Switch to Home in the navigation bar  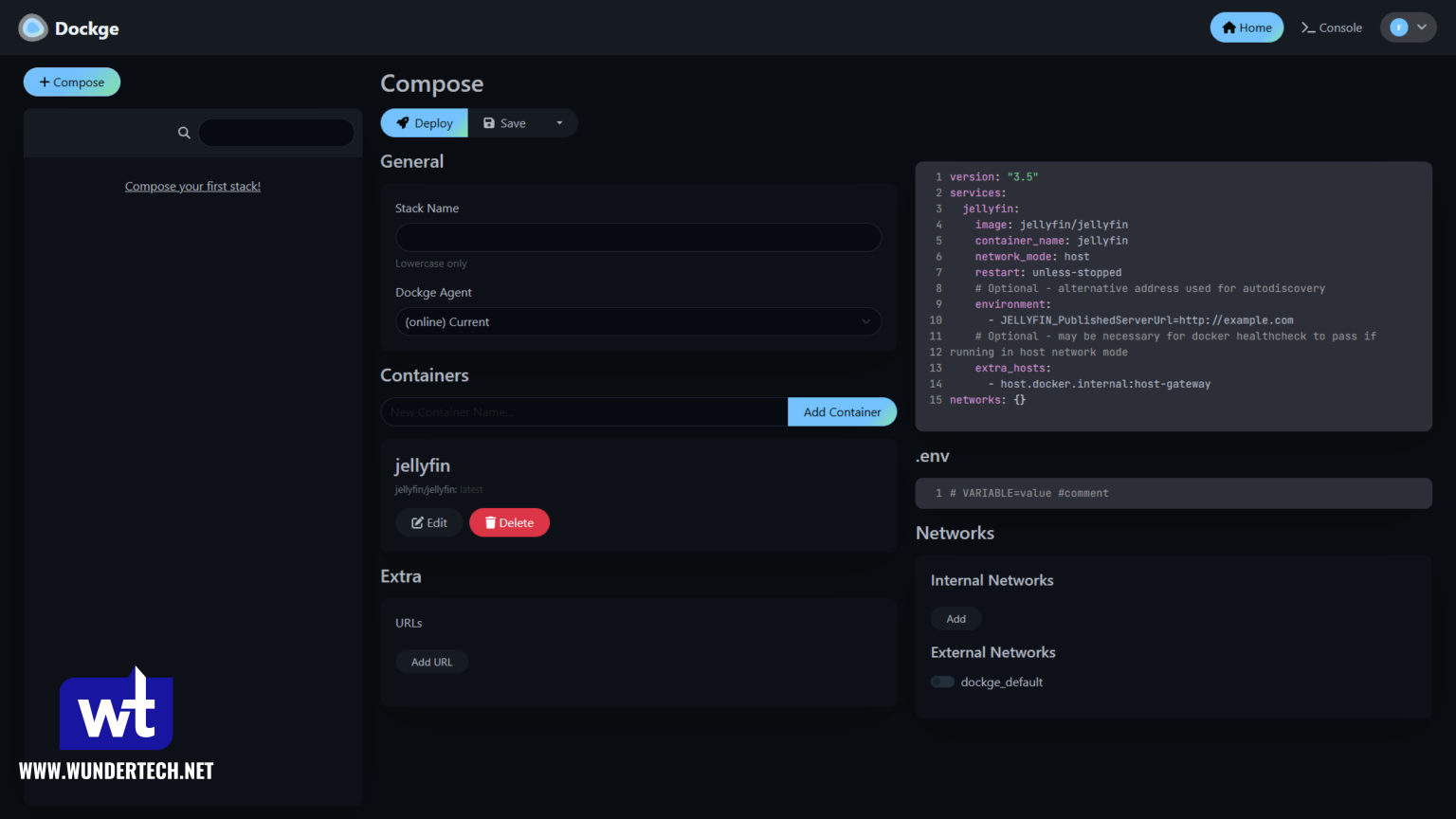(x=1247, y=27)
